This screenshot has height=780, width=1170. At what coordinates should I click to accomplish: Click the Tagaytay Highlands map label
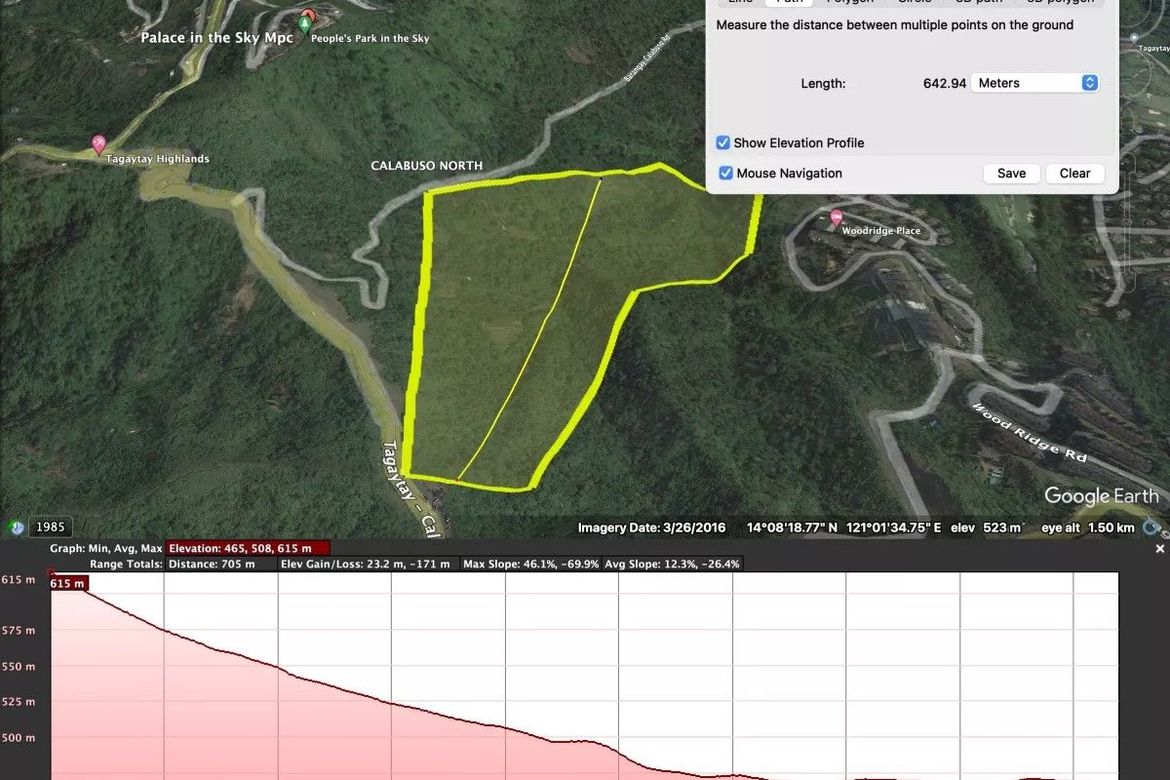coord(157,158)
